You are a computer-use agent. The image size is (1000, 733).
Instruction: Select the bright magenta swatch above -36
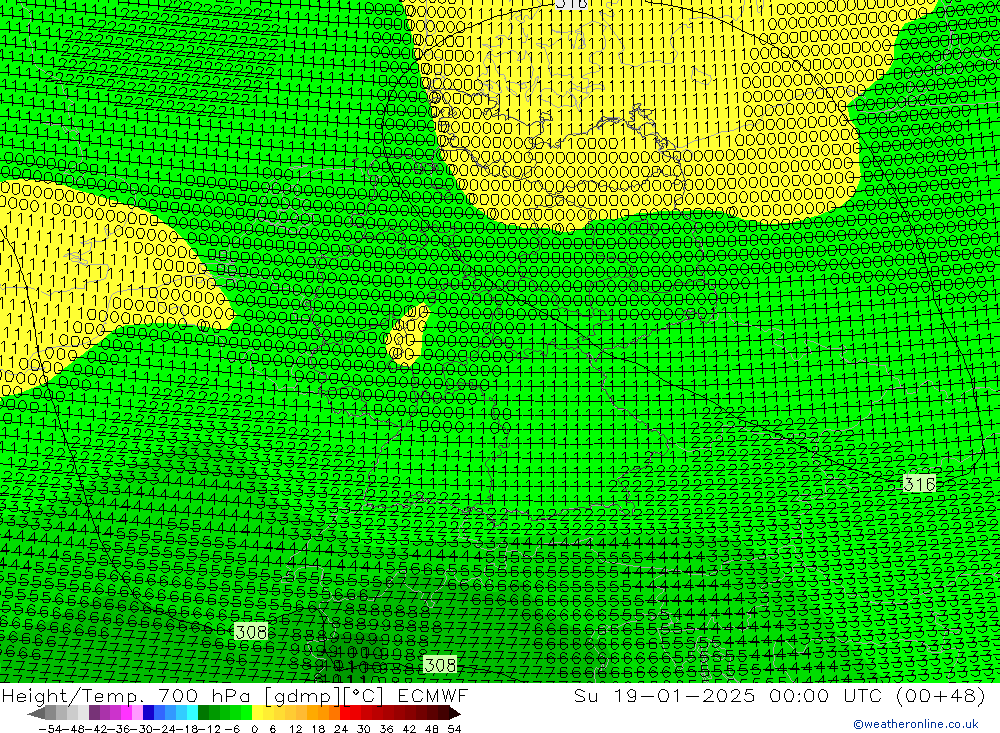[x=126, y=713]
